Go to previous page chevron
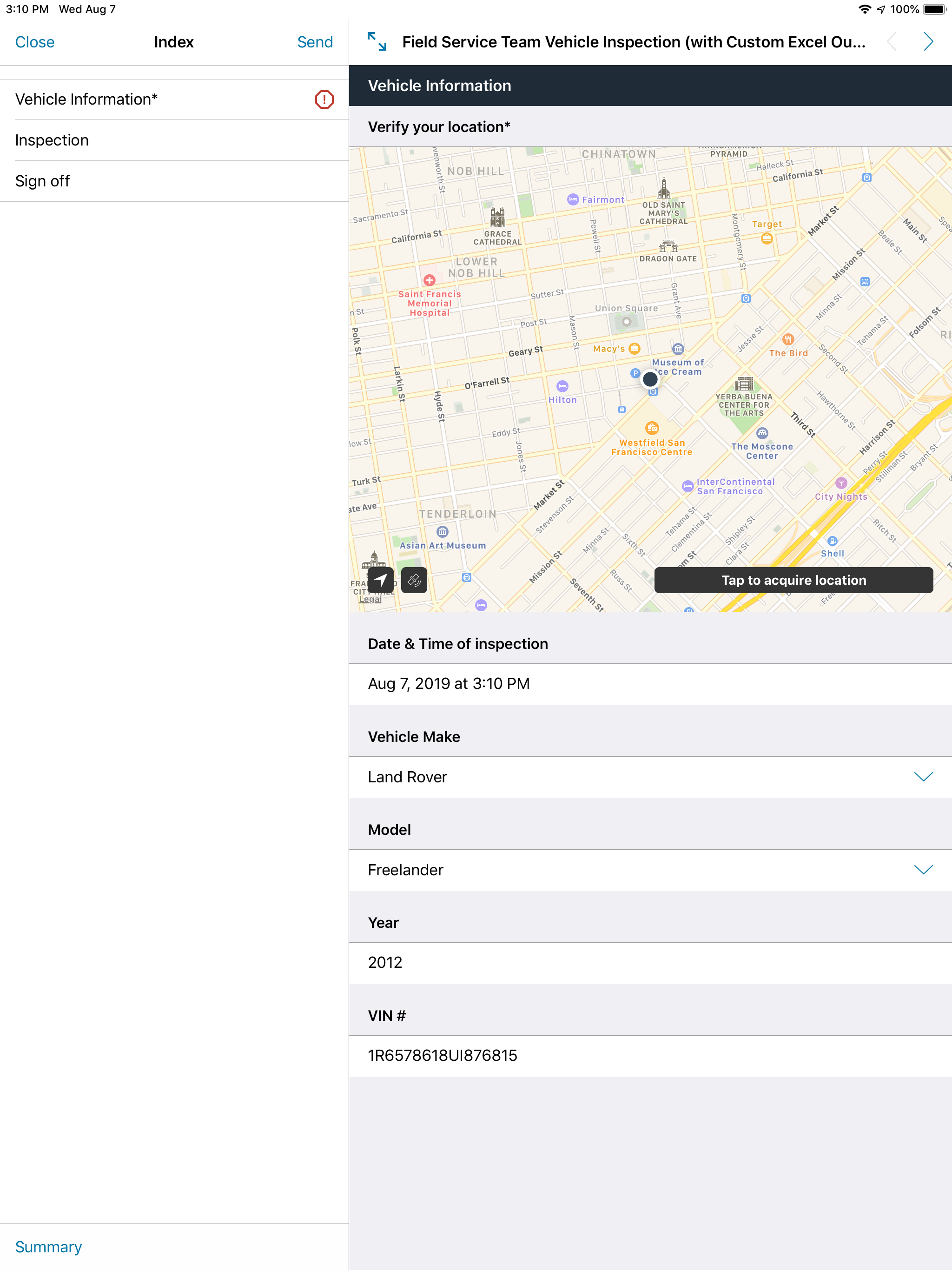The width and height of the screenshot is (952, 1270). pos(892,42)
